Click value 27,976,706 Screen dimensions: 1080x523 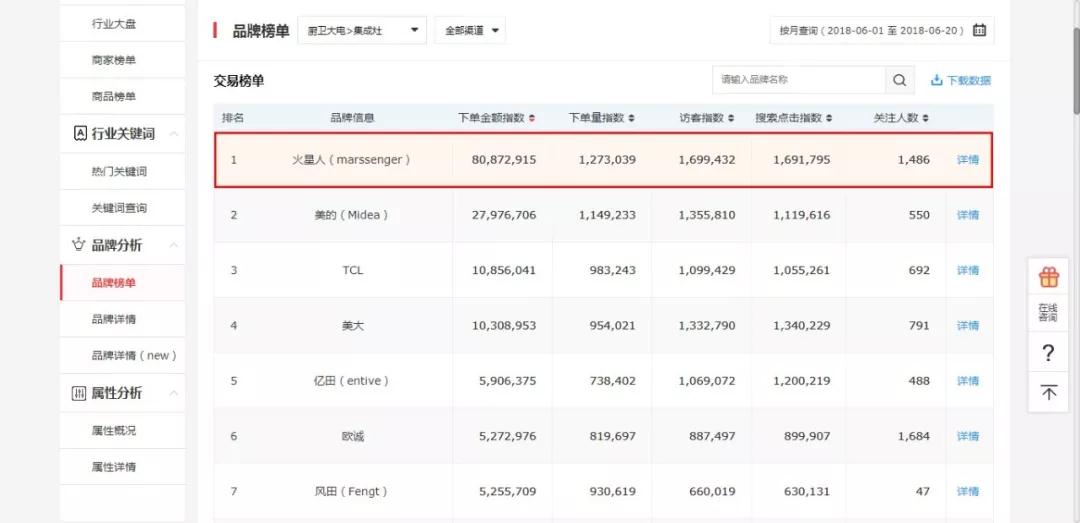pos(503,215)
